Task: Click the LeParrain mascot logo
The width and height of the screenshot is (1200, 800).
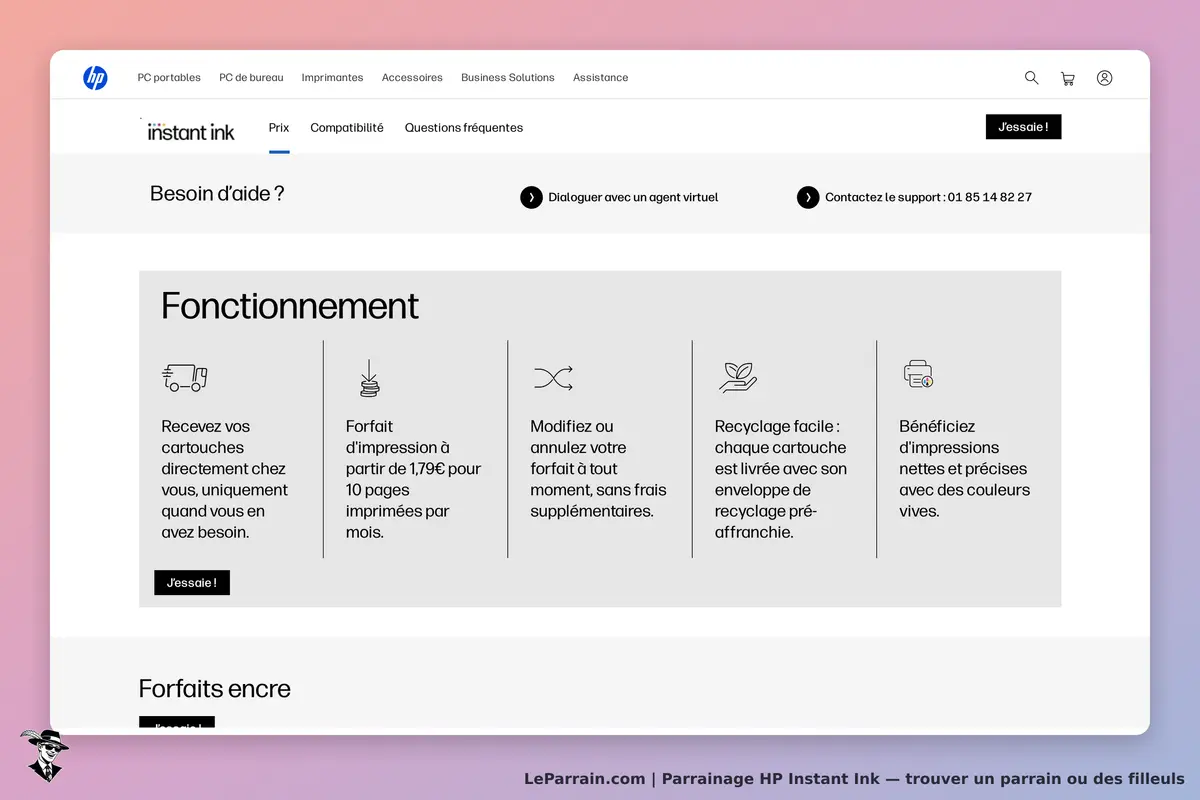Action: click(x=43, y=756)
